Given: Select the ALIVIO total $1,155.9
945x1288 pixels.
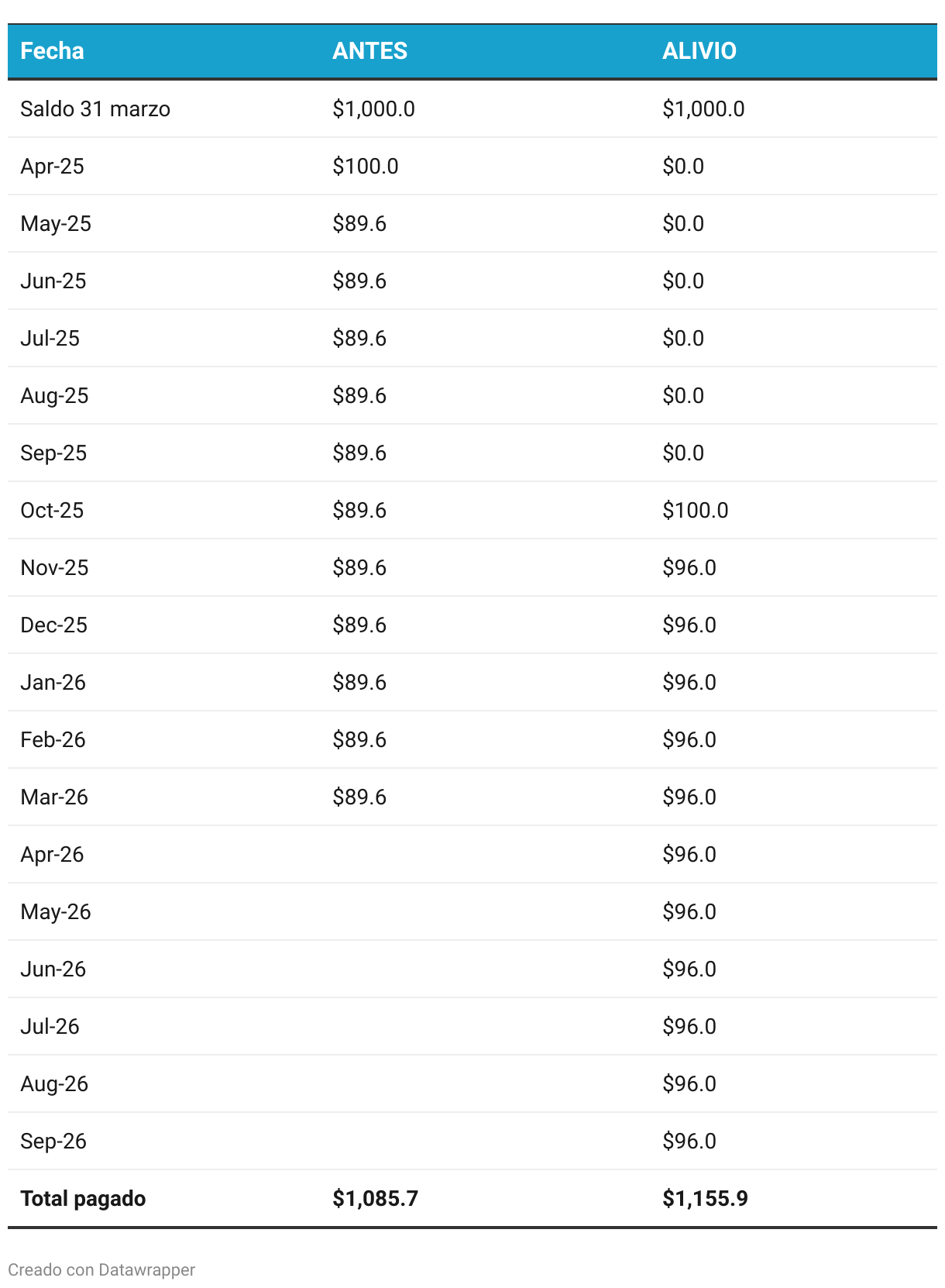Looking at the screenshot, I should 706,1198.
